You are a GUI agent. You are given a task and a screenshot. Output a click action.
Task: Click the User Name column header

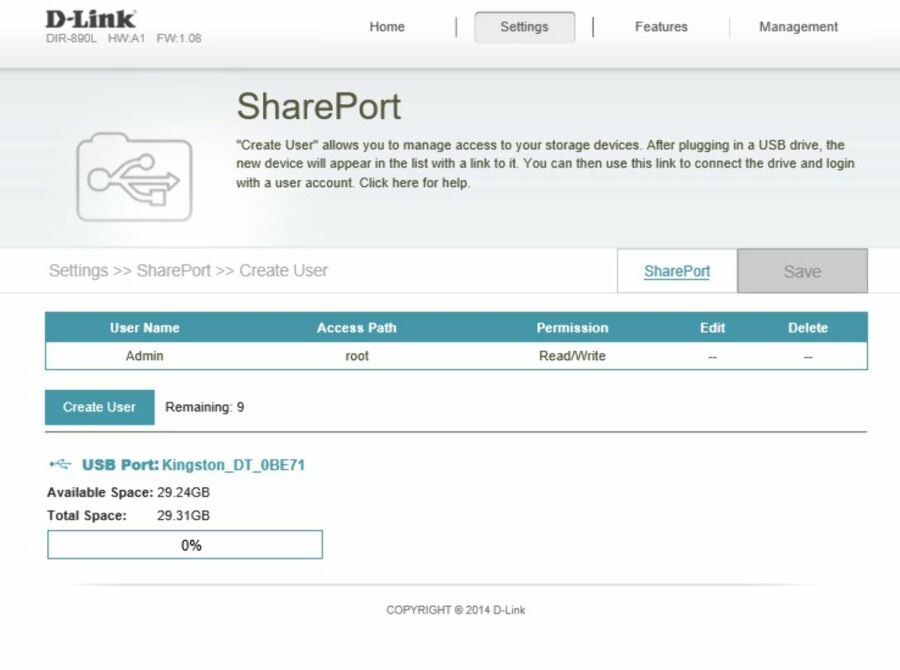[144, 328]
